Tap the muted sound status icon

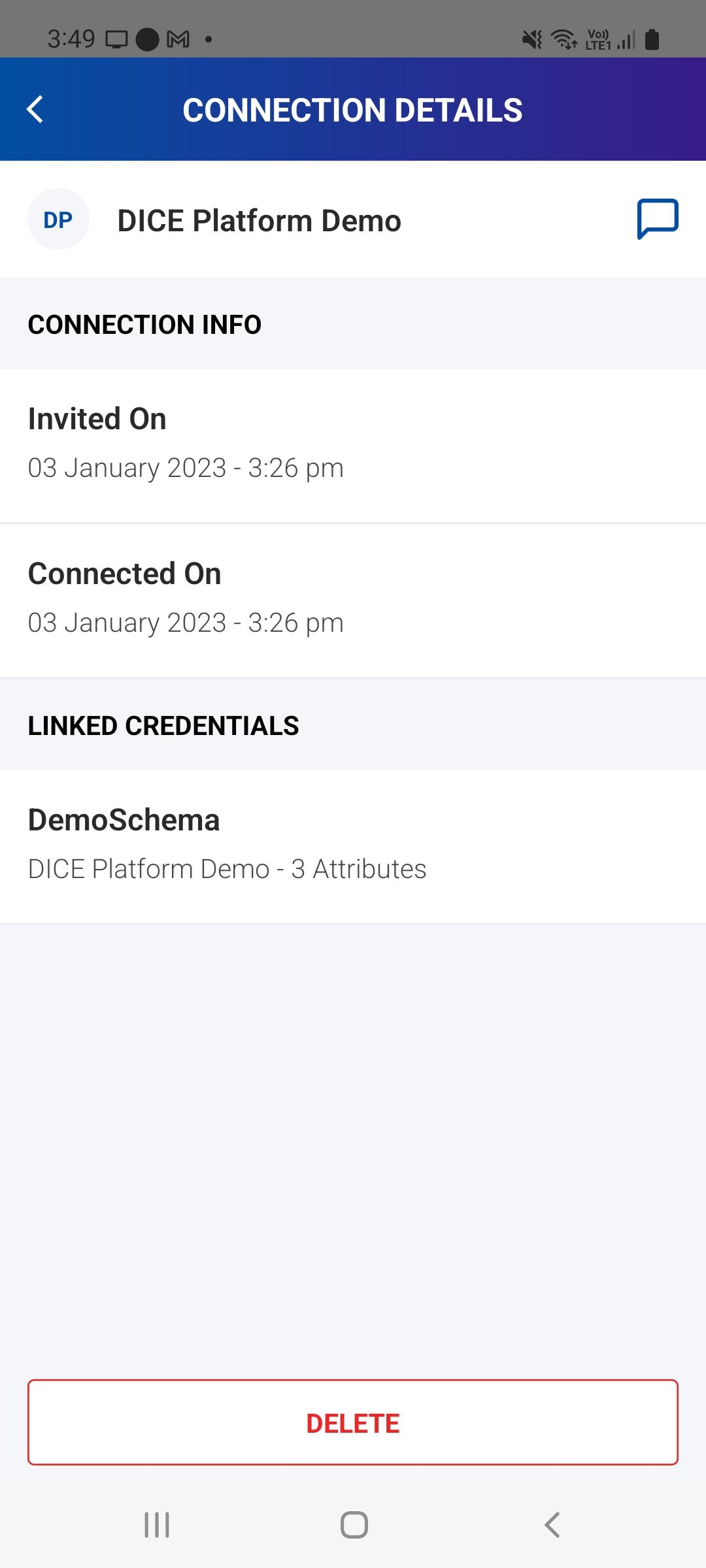pyautogui.click(x=532, y=39)
